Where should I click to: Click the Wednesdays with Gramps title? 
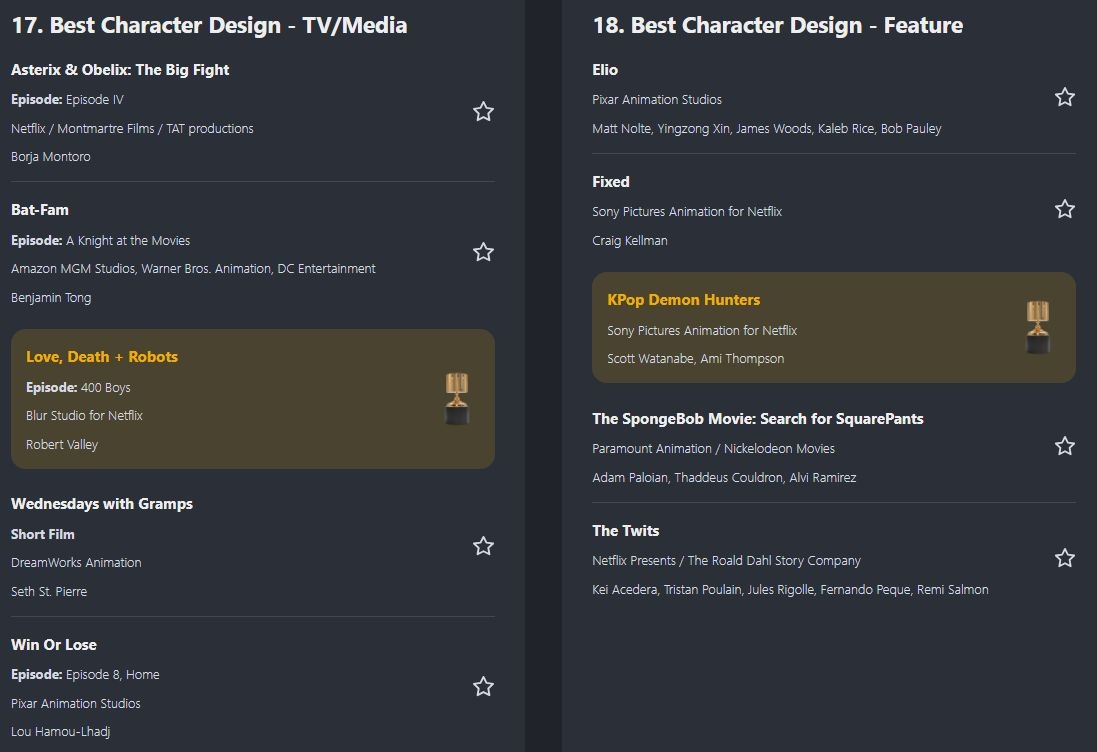click(x=102, y=504)
